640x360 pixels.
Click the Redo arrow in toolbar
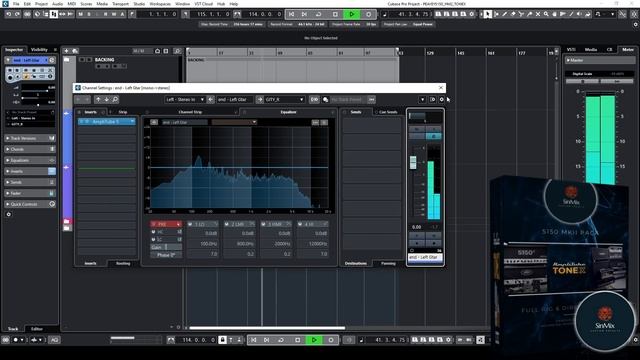coord(17,14)
